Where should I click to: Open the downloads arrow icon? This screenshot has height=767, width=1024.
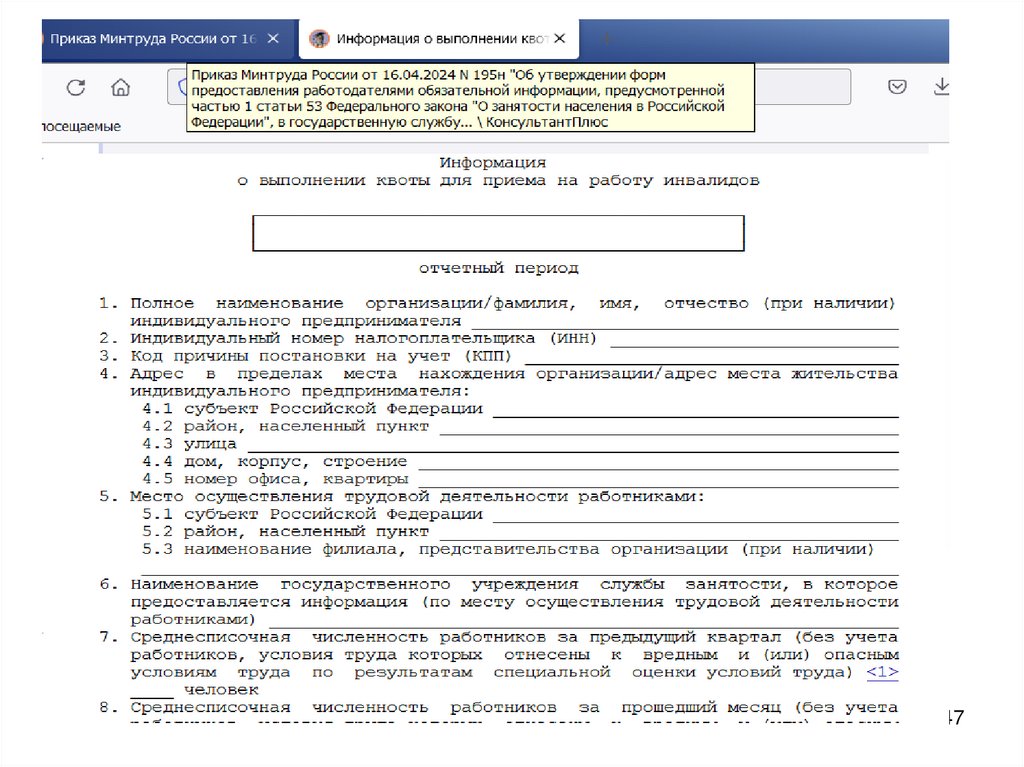pyautogui.click(x=941, y=86)
